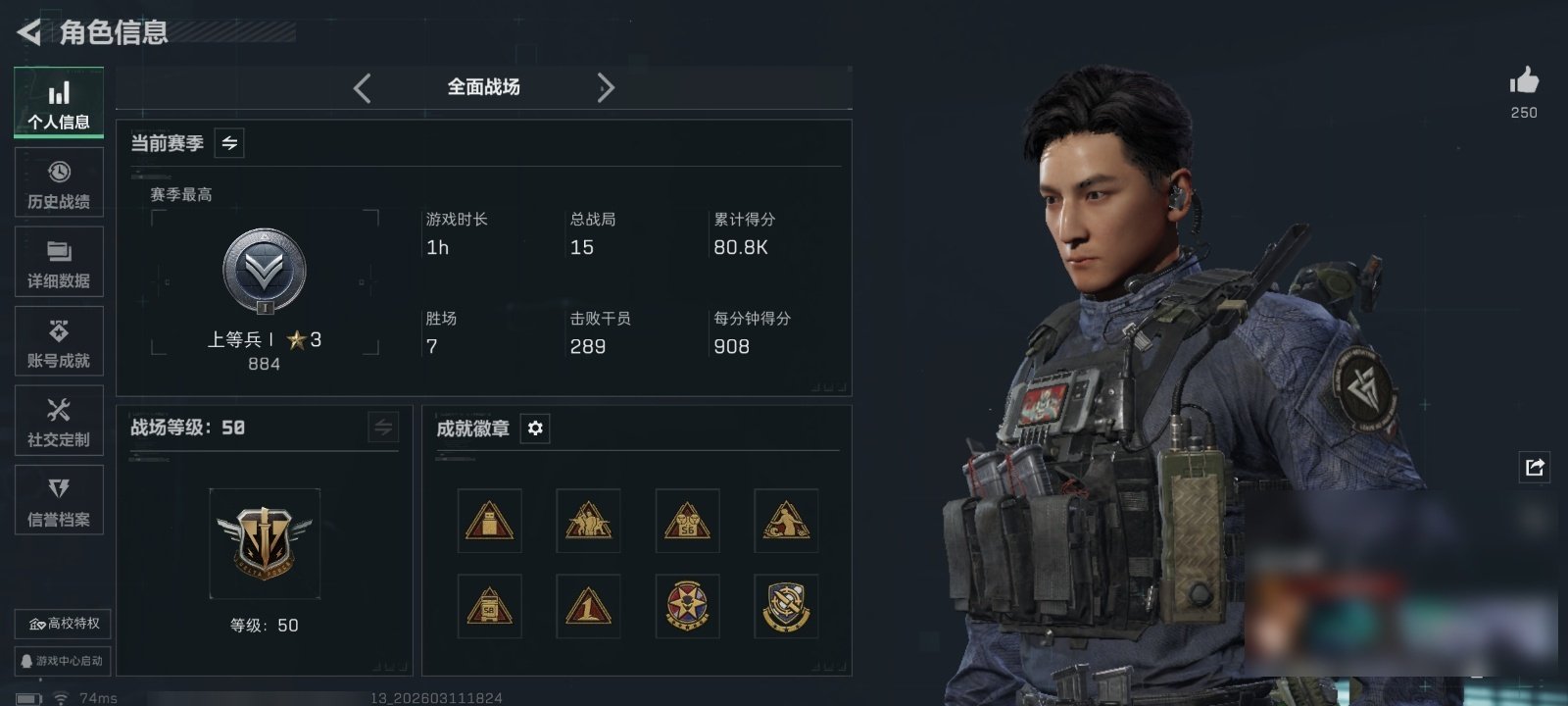Switch to previous mode with left chevron

coord(362,88)
